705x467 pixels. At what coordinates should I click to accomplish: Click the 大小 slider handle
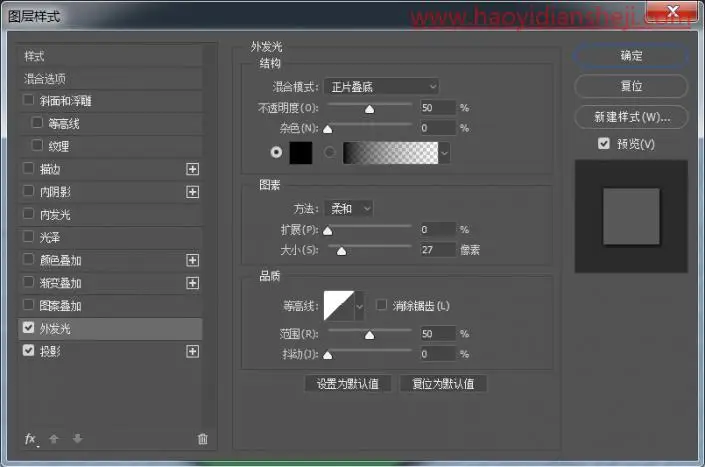point(342,251)
